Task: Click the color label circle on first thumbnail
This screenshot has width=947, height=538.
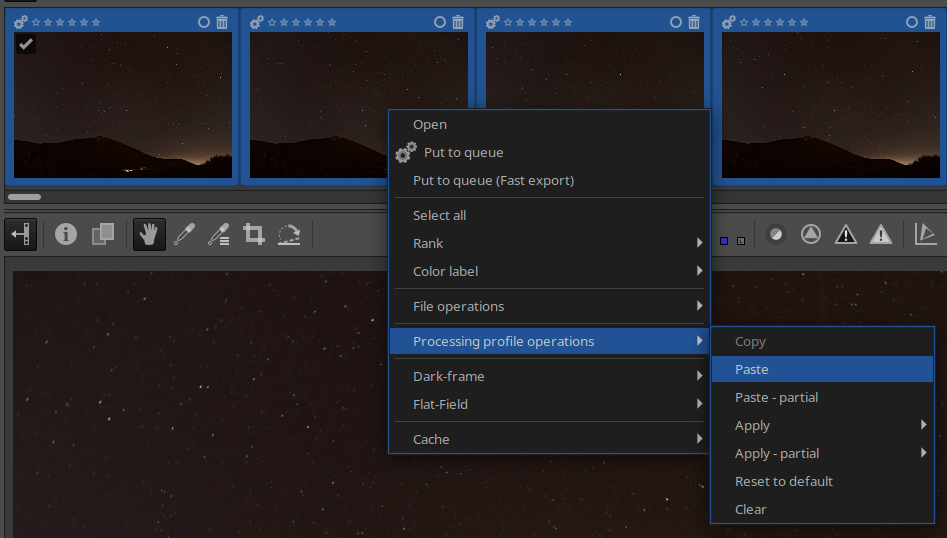Action: (204, 22)
